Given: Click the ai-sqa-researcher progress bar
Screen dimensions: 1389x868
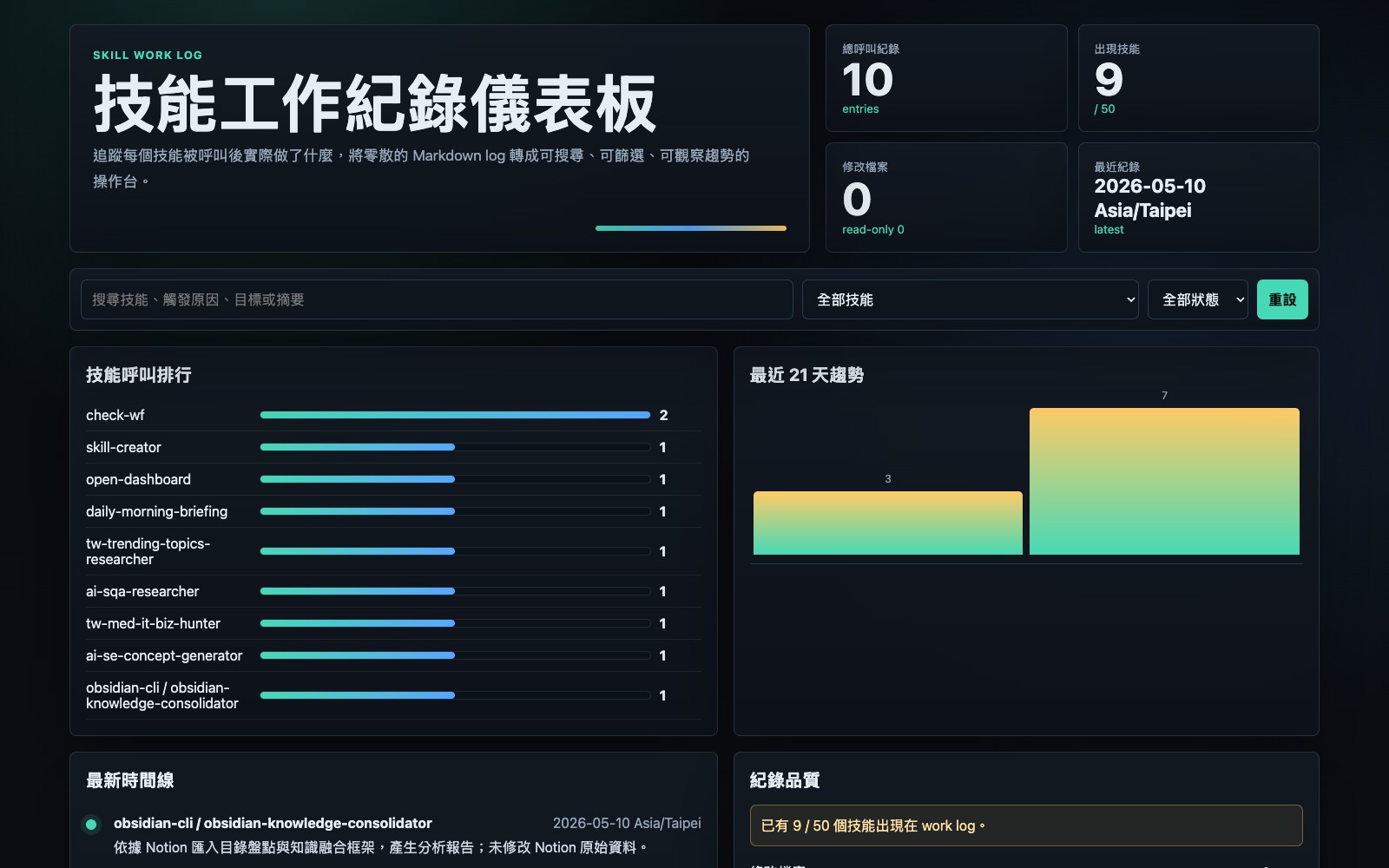Looking at the screenshot, I should pyautogui.click(x=455, y=591).
